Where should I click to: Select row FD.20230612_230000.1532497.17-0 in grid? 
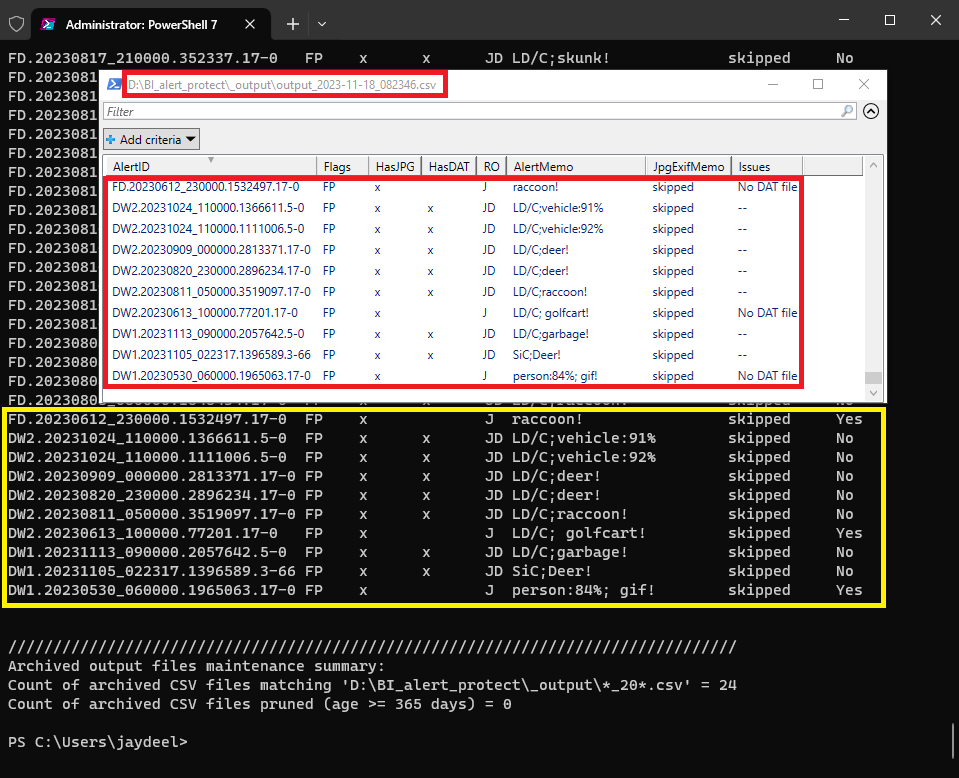(x=454, y=187)
